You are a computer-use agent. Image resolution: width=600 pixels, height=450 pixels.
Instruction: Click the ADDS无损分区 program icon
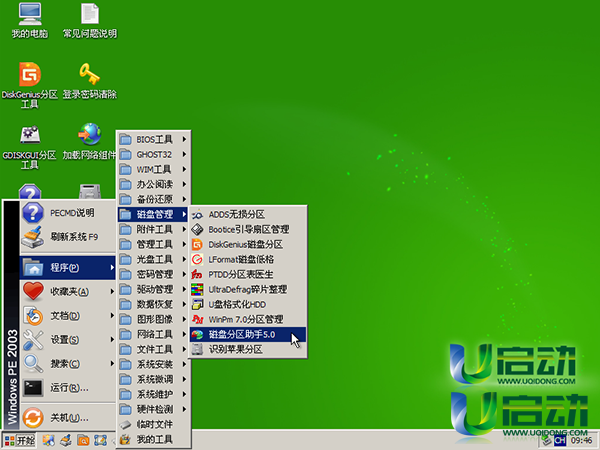point(197,214)
